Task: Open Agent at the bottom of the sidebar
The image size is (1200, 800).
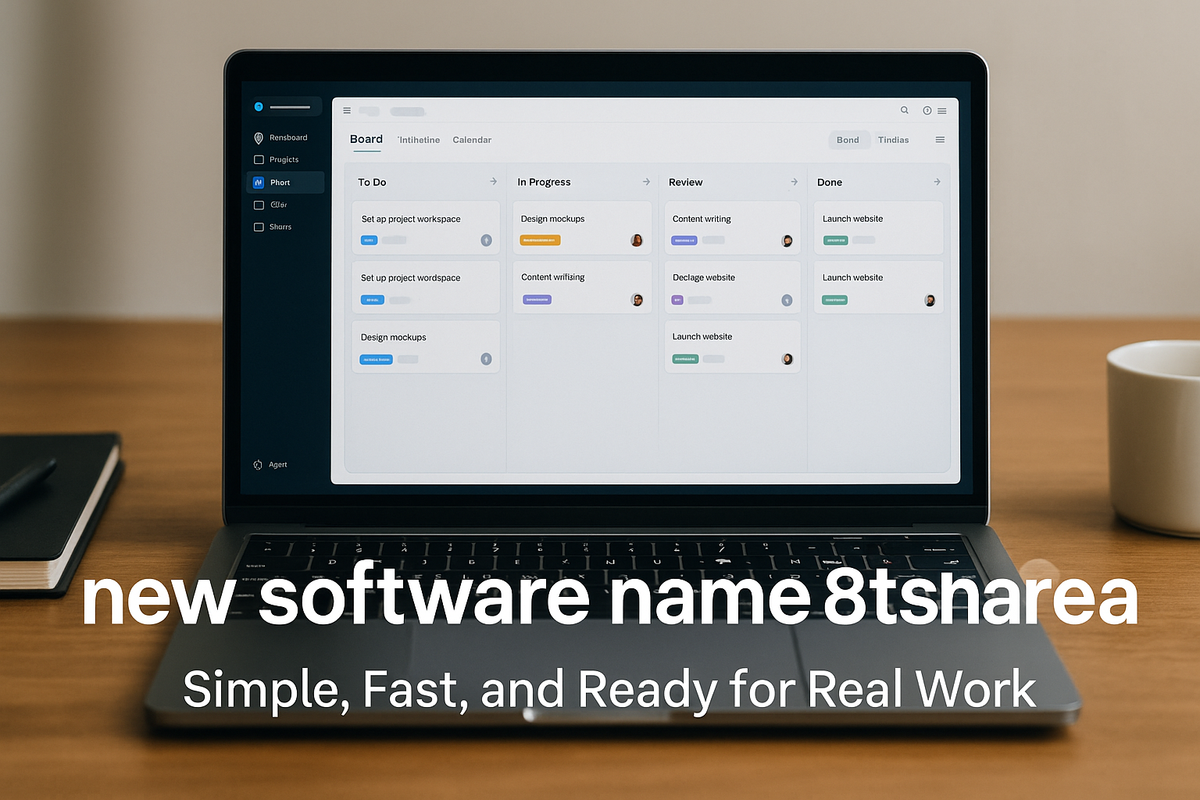Action: 268,464
